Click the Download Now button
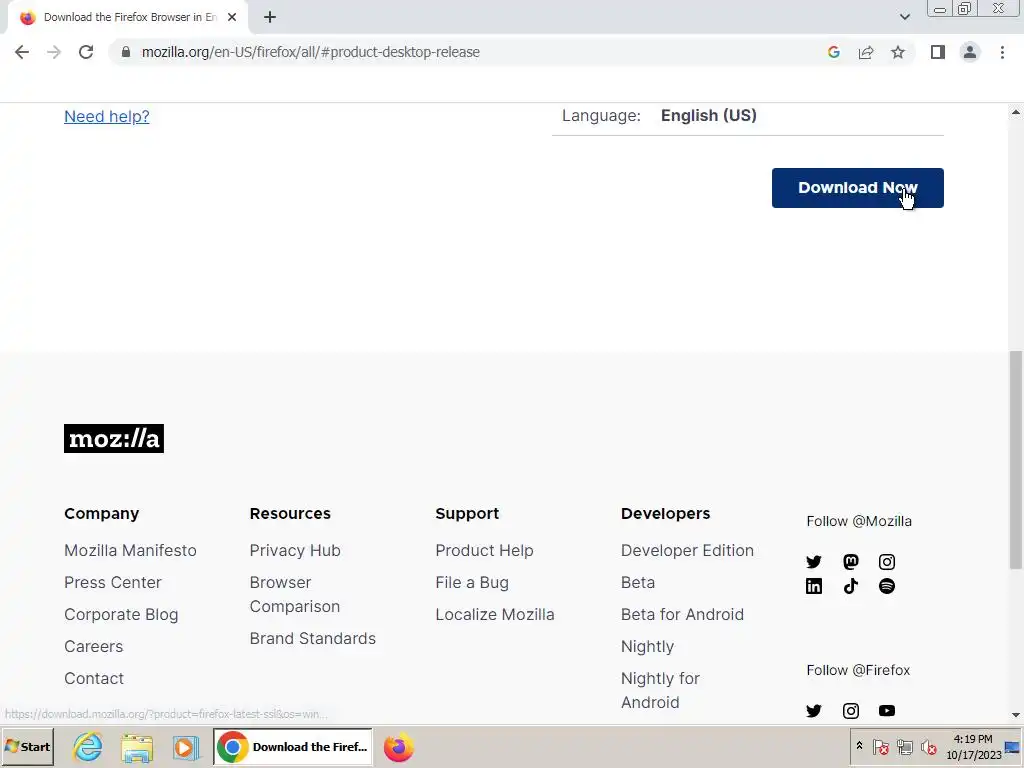The image size is (1024, 768). 857,188
